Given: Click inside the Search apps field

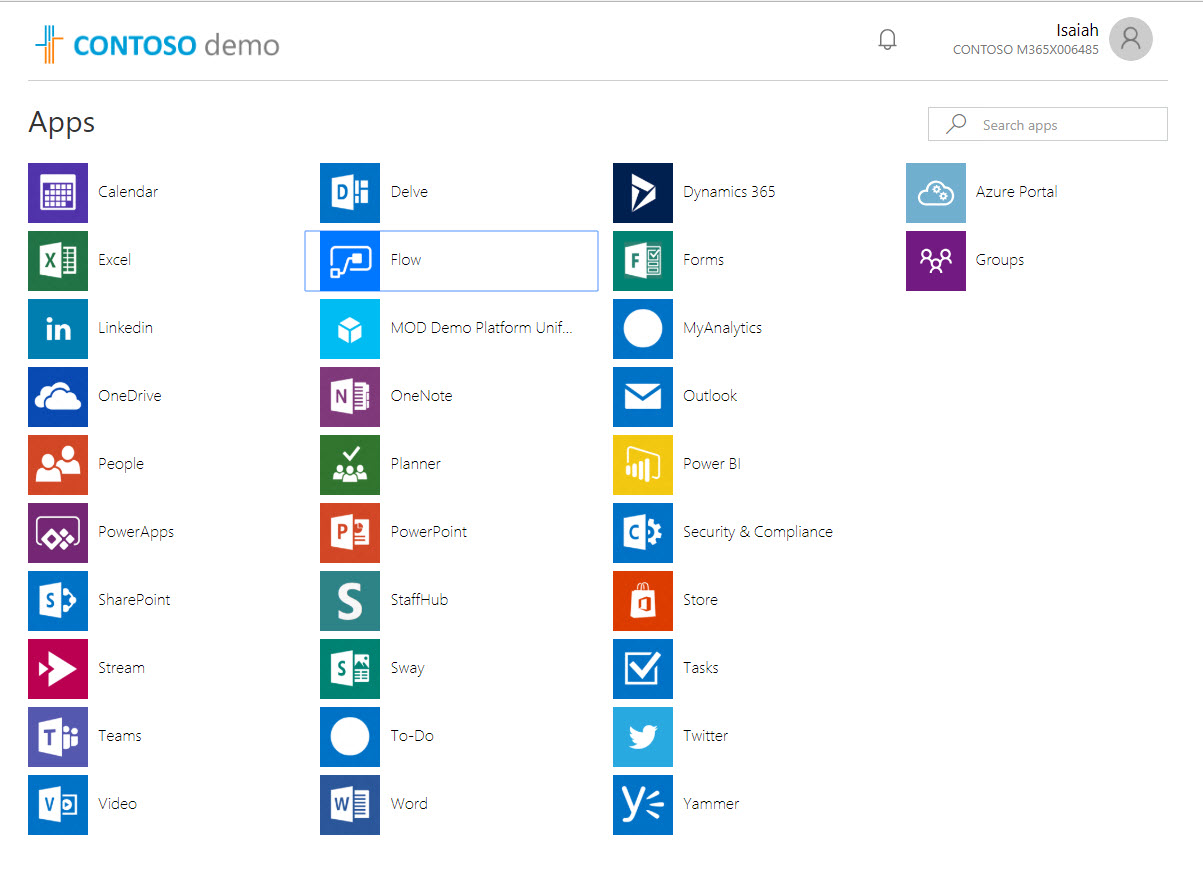Looking at the screenshot, I should click(x=1048, y=124).
